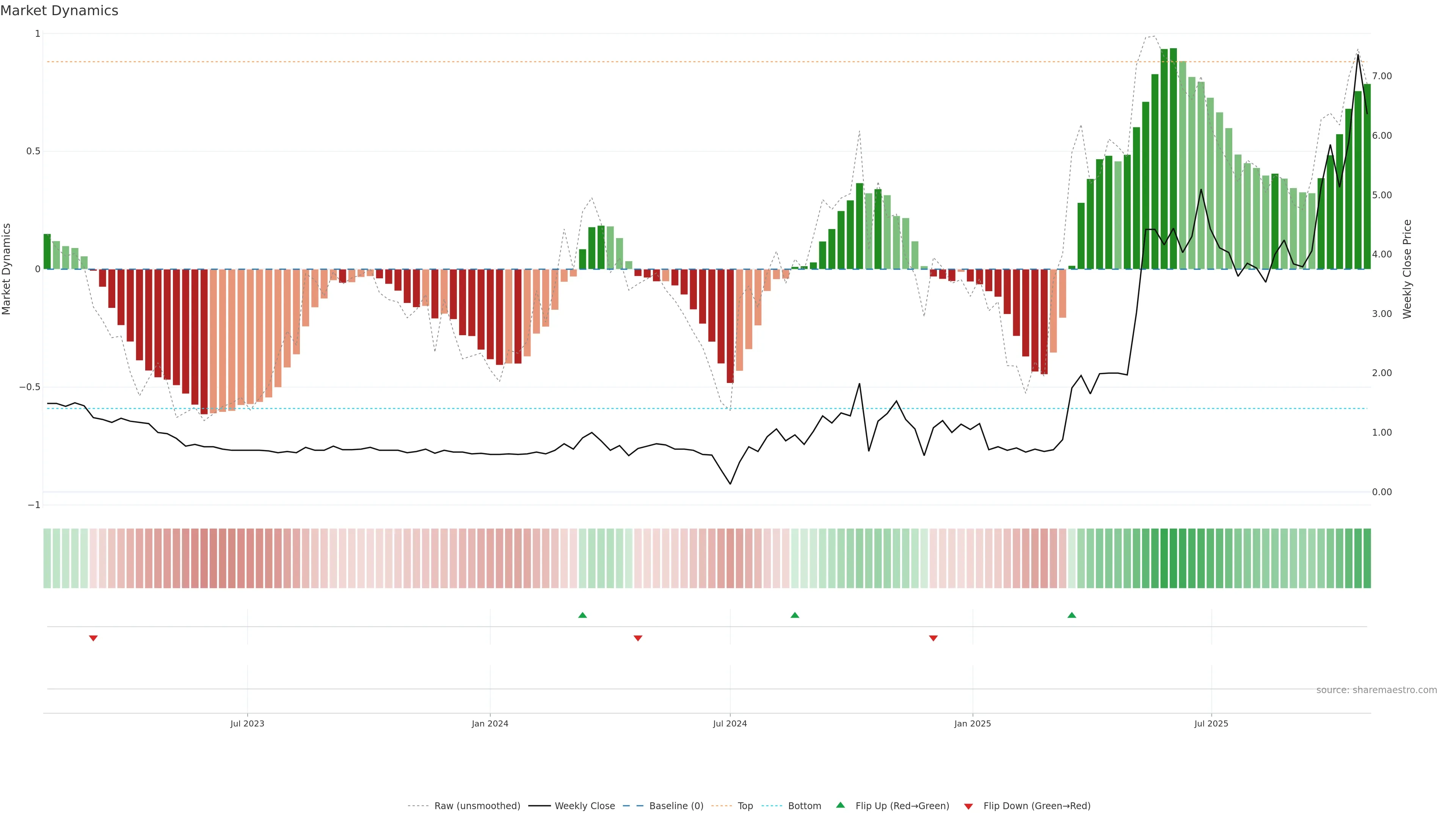The width and height of the screenshot is (1456, 819).
Task: Click the red Flip Down triangle before Jul 2023
Action: click(93, 638)
